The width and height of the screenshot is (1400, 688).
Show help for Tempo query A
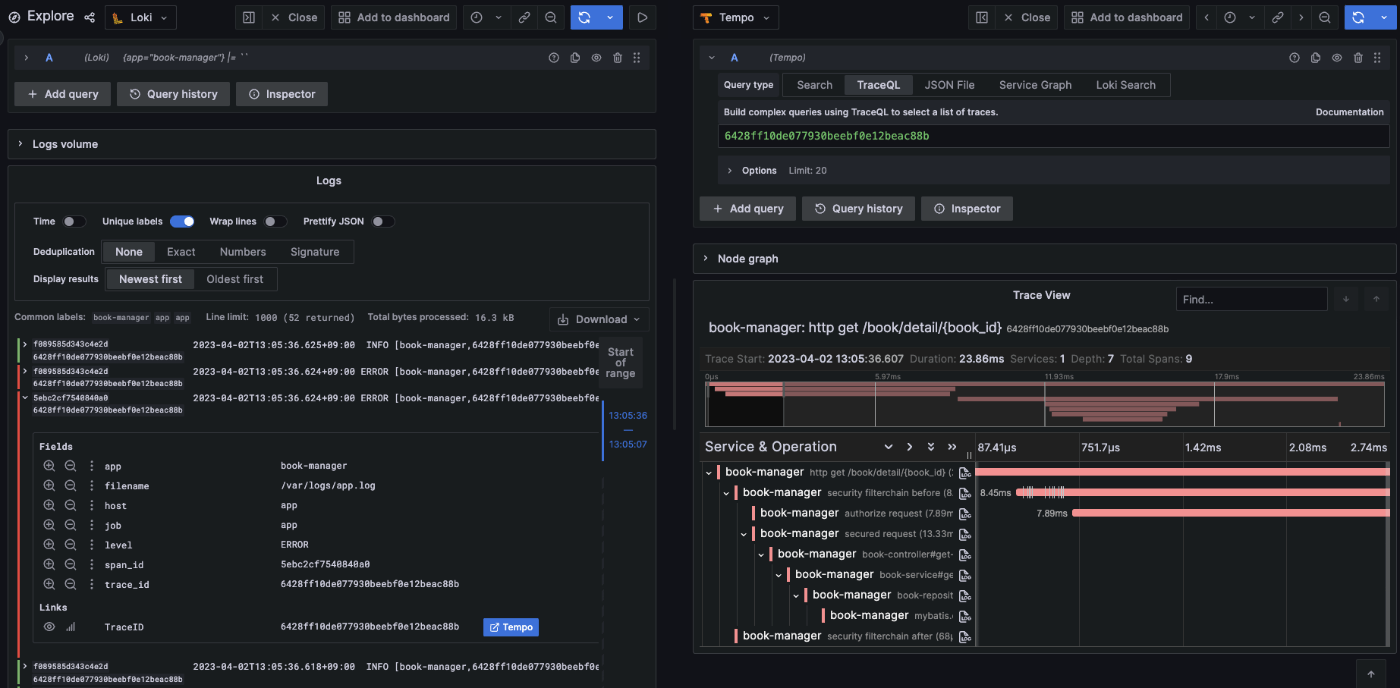point(1294,58)
